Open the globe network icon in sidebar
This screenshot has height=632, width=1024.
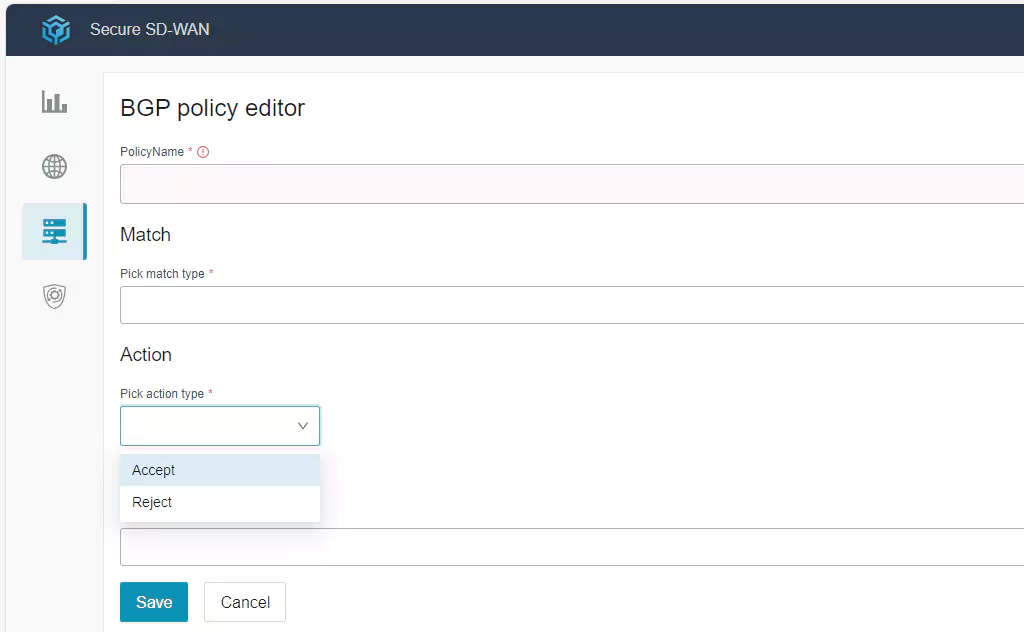pyautogui.click(x=54, y=166)
